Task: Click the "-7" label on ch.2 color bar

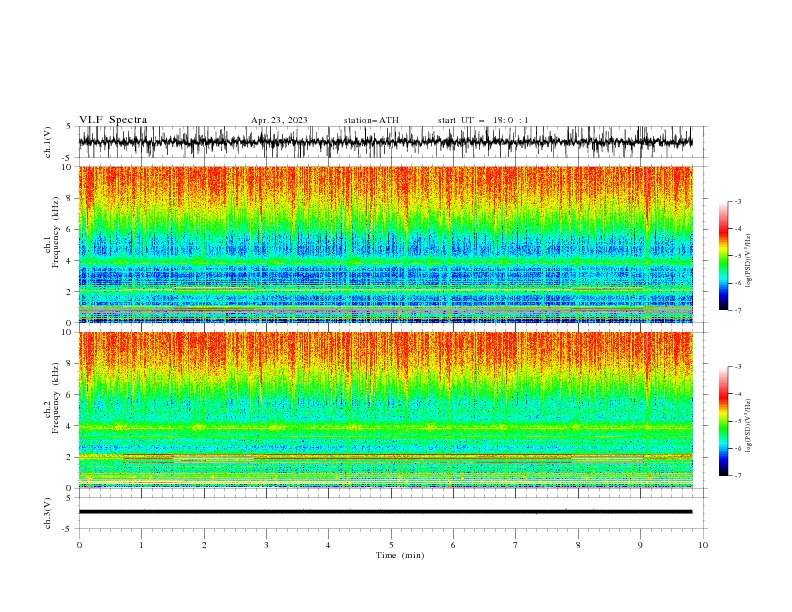Action: coord(738,475)
